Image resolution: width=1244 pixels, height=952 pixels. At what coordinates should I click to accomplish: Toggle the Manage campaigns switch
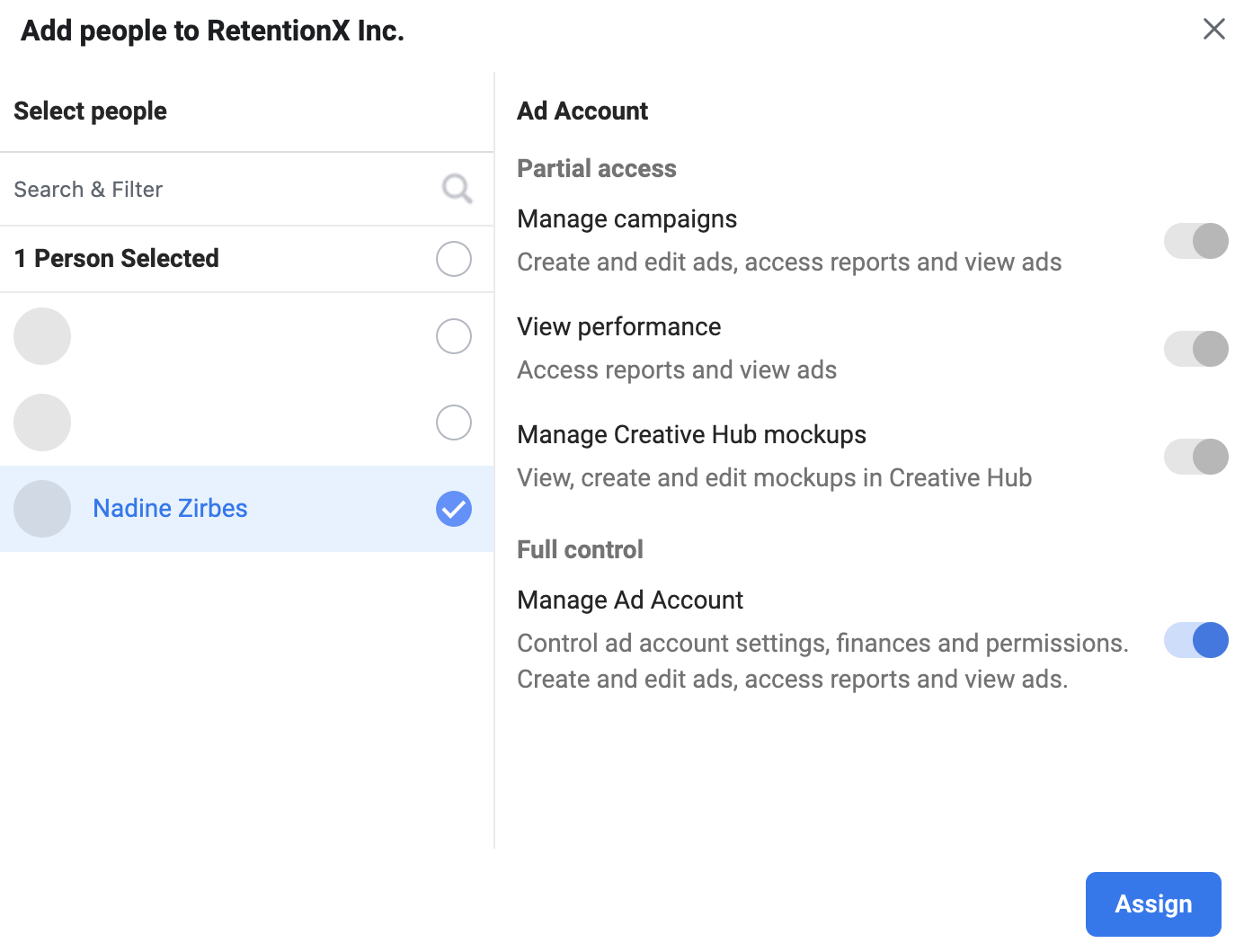[x=1196, y=241]
